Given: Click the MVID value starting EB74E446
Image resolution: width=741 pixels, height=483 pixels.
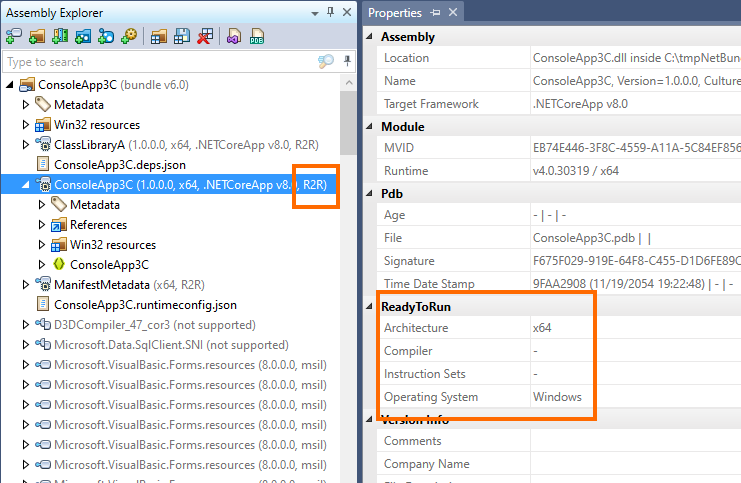Looking at the screenshot, I should [637, 148].
